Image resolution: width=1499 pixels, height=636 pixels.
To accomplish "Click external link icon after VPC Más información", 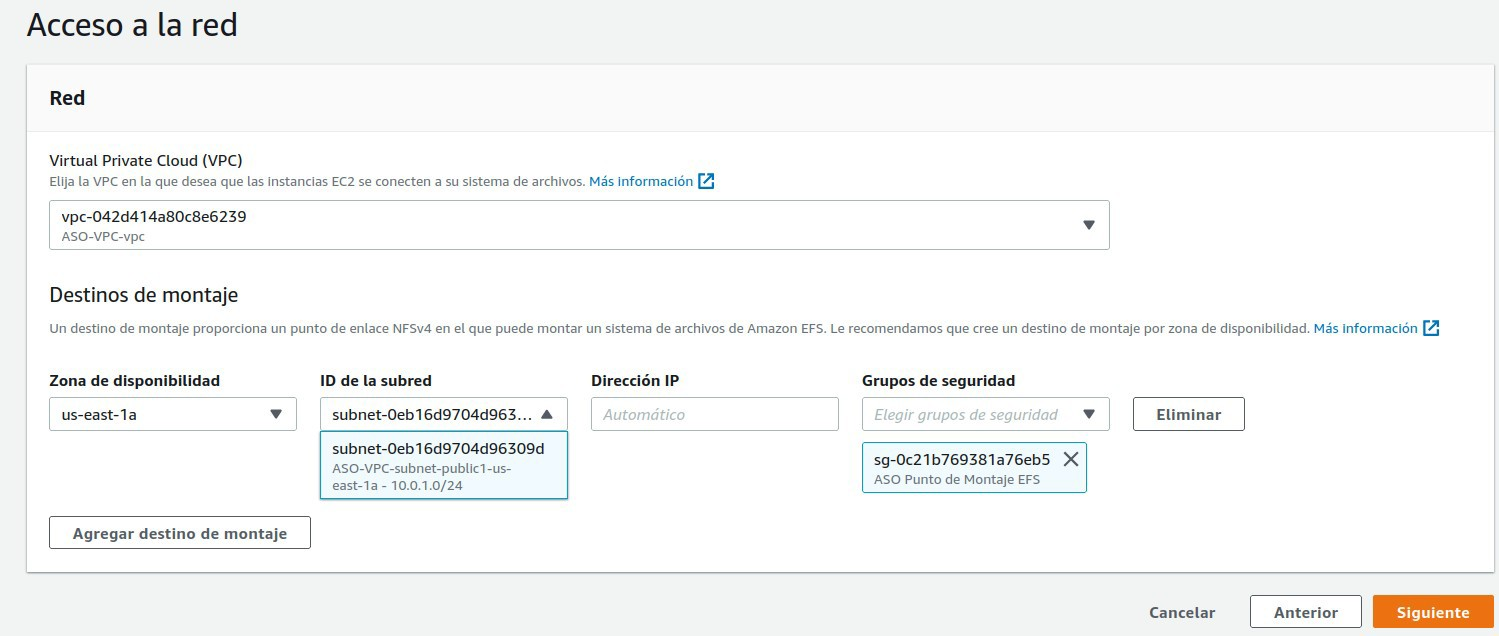I will [707, 181].
